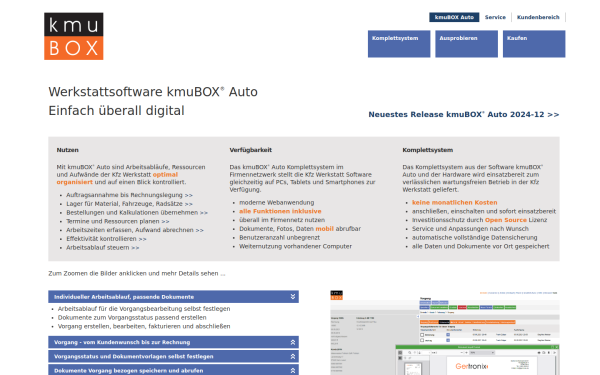The image size is (600, 375).
Task: Open the Service menu item
Action: (x=495, y=17)
